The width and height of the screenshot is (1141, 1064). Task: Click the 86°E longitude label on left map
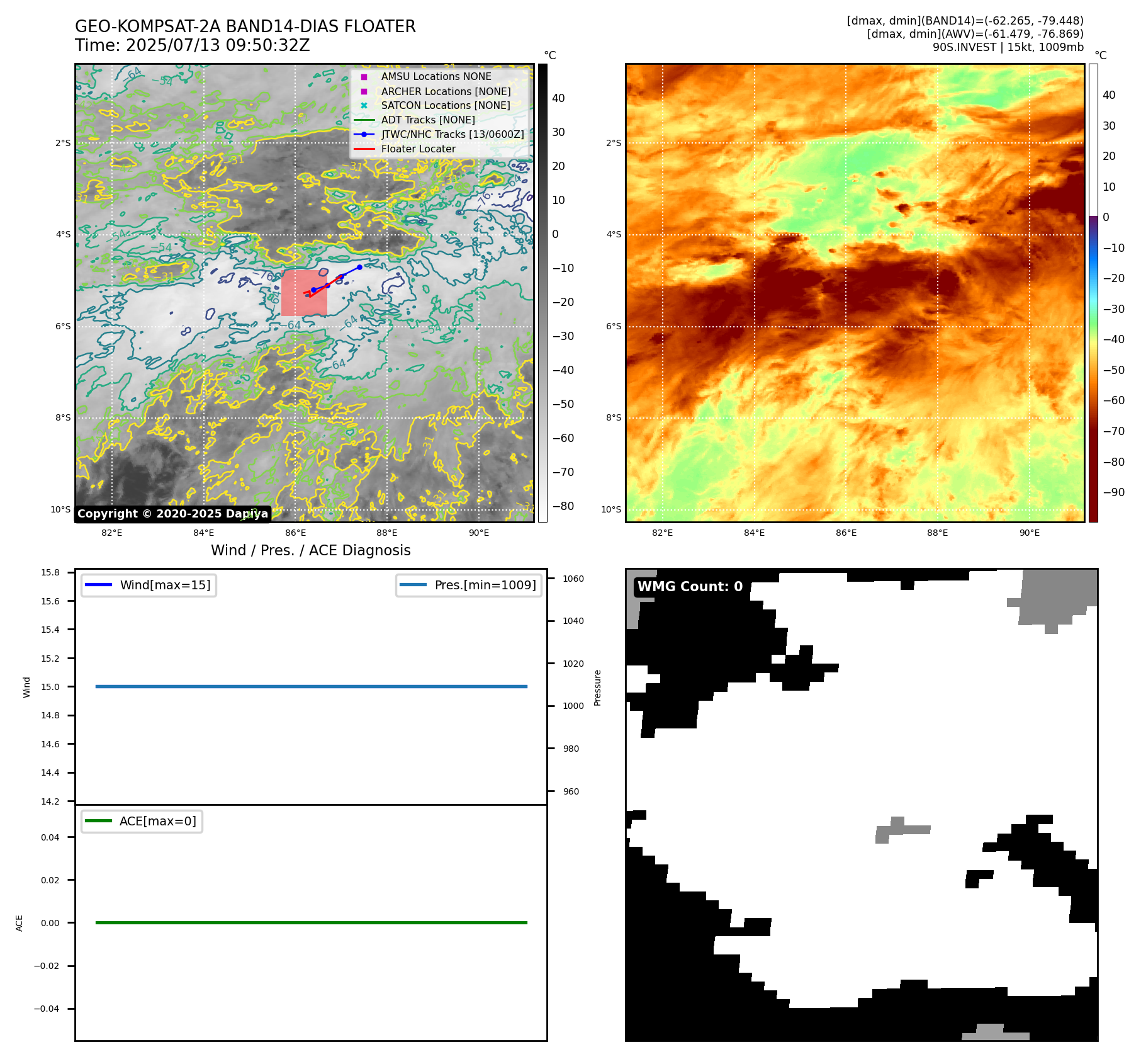click(x=295, y=533)
